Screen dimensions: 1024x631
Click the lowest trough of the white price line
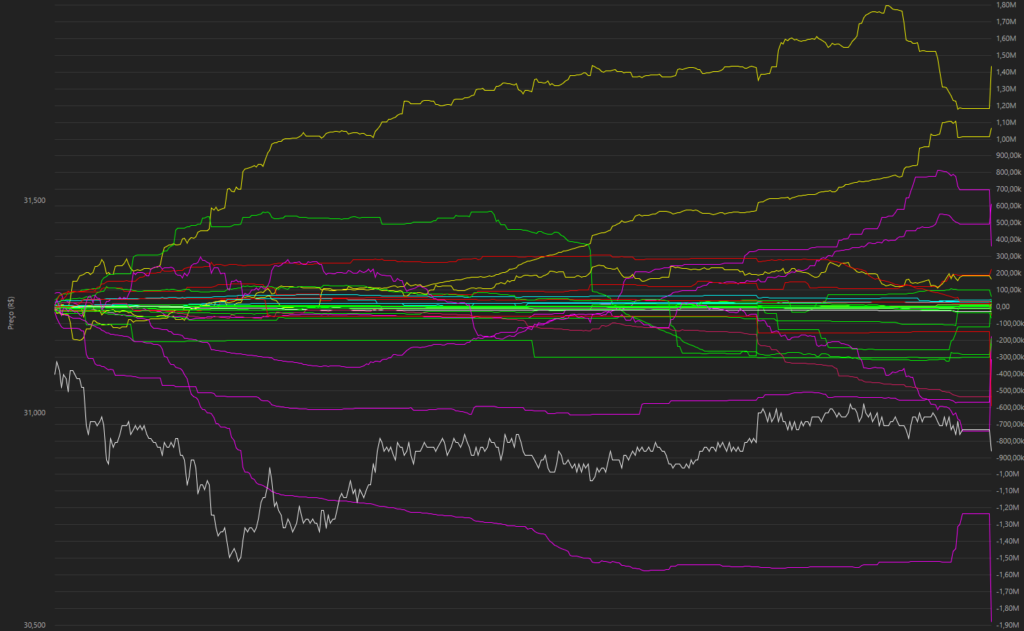tap(237, 561)
